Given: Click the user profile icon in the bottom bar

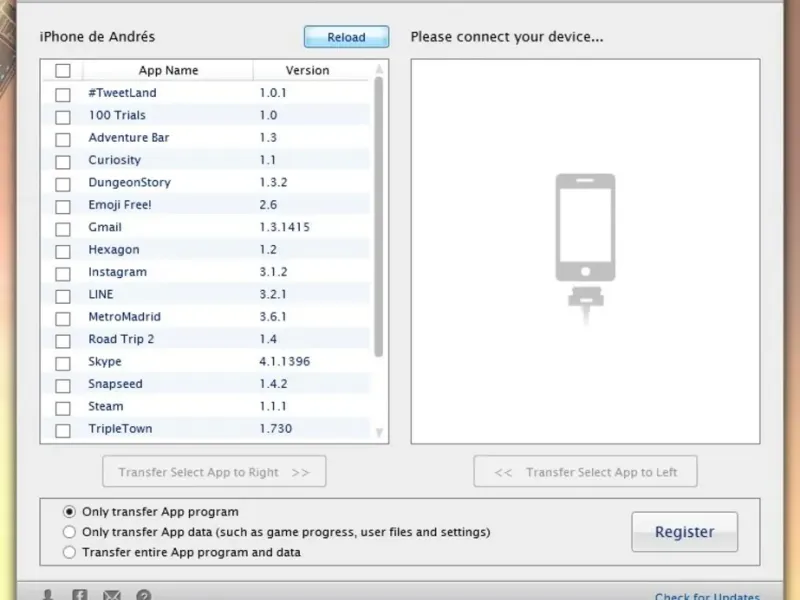Looking at the screenshot, I should [48, 595].
